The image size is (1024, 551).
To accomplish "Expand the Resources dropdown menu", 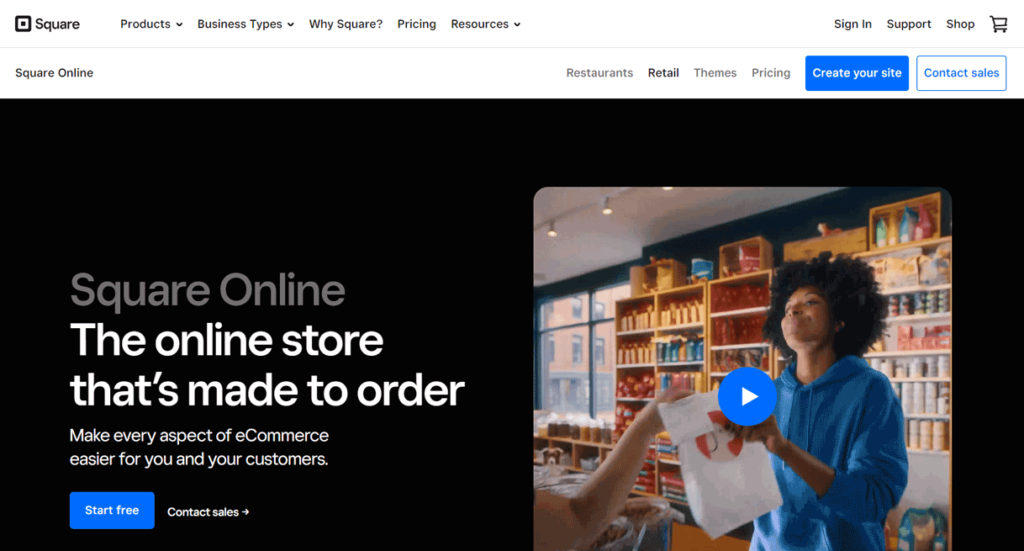I will point(485,24).
